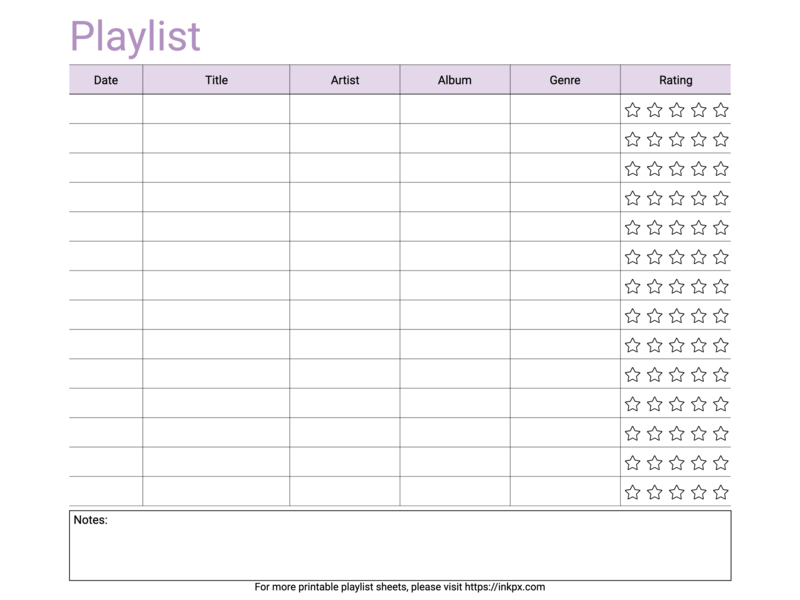Viewport: 800px width, 600px height.
Task: Select the third star in row two
Action: pos(677,139)
